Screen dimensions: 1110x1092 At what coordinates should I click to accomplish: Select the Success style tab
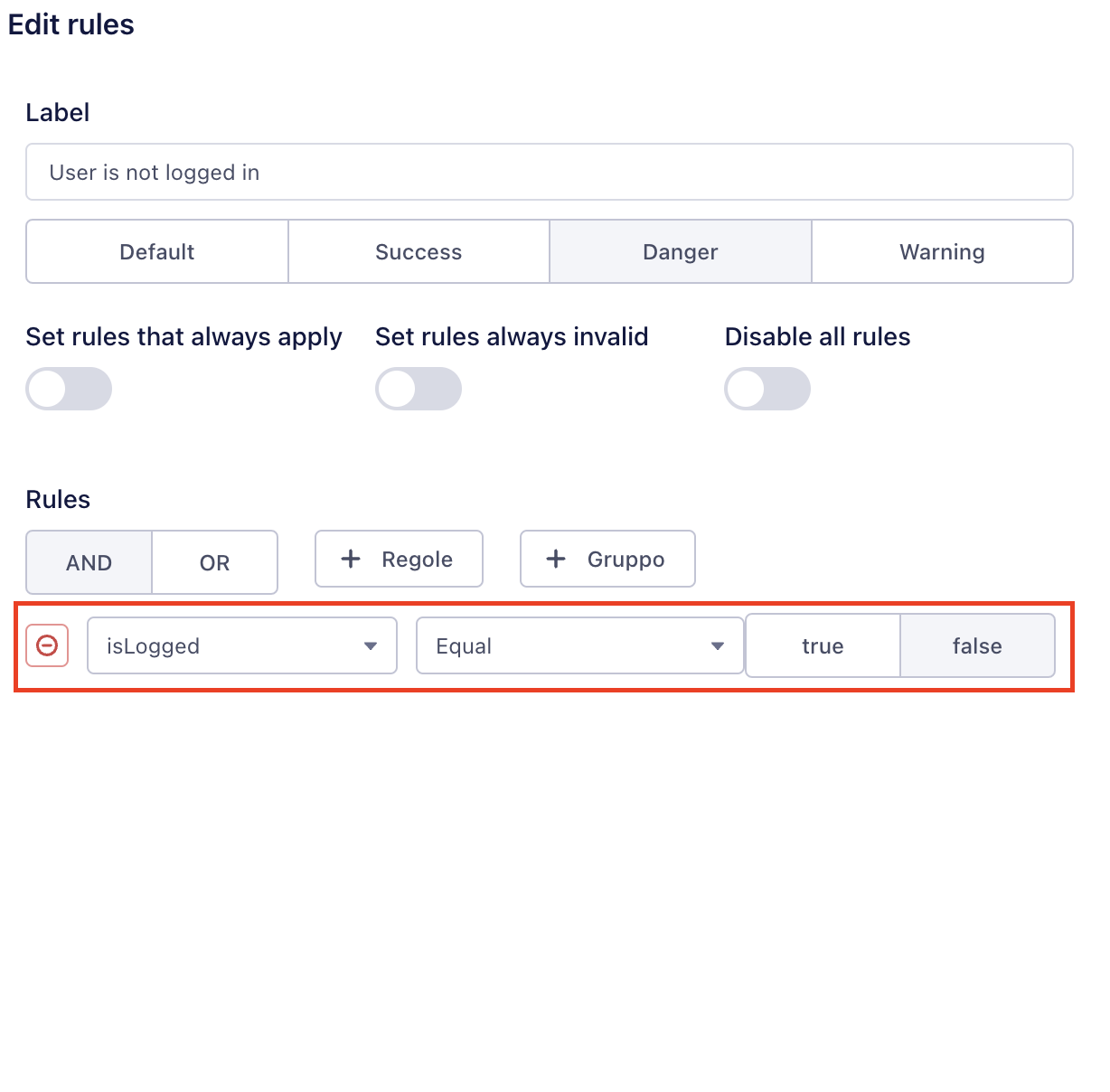tap(419, 251)
